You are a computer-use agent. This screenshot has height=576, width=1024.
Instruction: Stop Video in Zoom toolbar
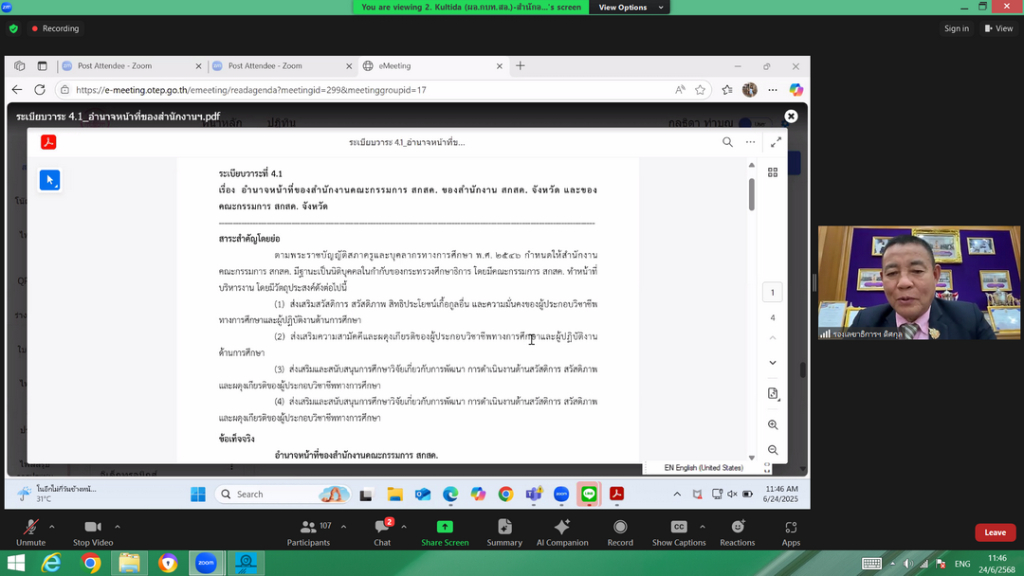coord(93,532)
